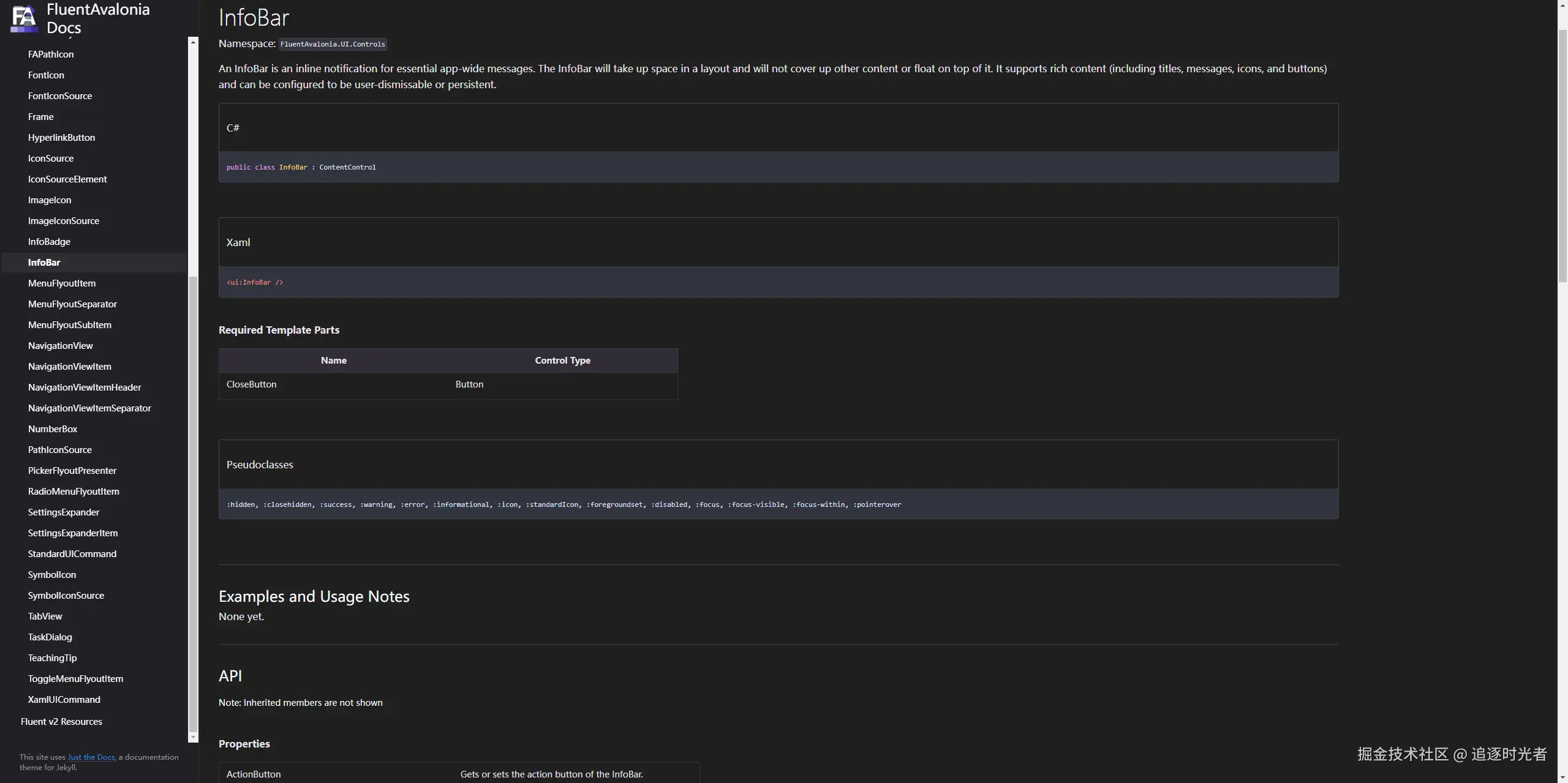This screenshot has width=1568, height=783.
Task: Open the TeachingTip documentation page
Action: pyautogui.click(x=52, y=658)
